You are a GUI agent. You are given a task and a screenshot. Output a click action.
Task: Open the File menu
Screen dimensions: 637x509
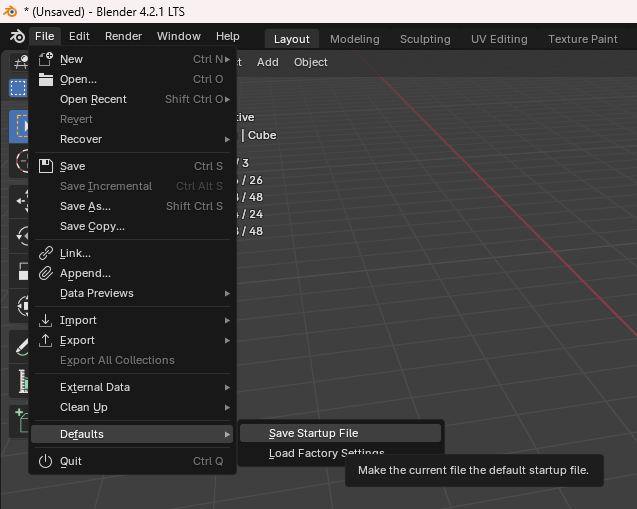45,37
